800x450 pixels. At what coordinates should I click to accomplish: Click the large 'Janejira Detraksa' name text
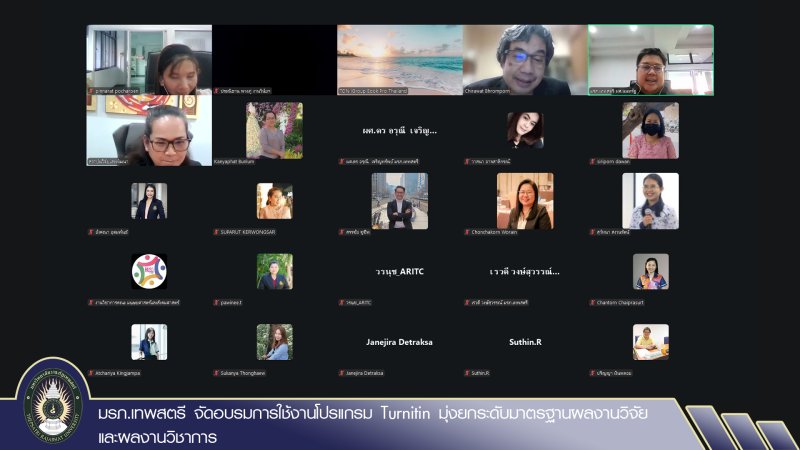pos(399,342)
